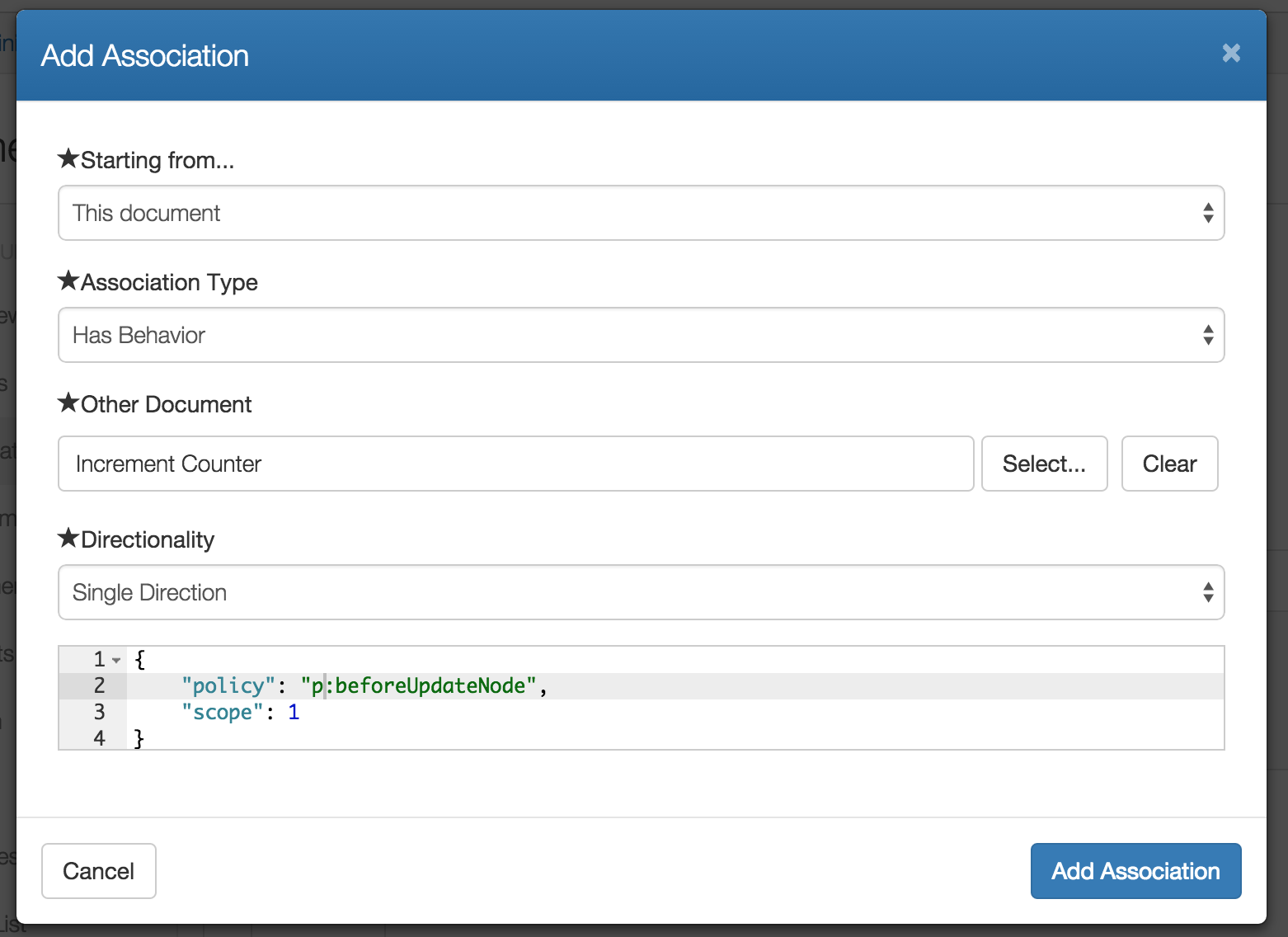Click the Directionality label
The height and width of the screenshot is (937, 1288).
click(136, 539)
